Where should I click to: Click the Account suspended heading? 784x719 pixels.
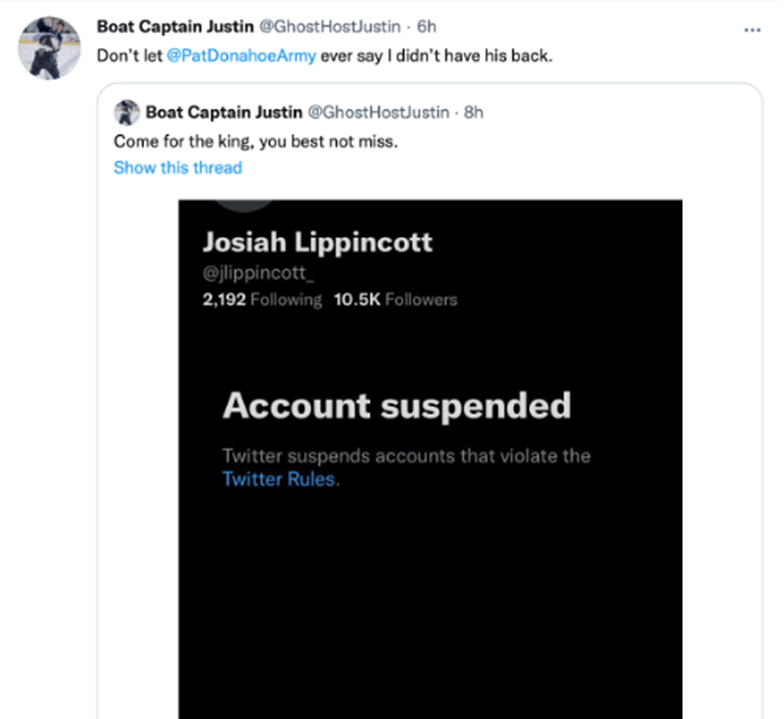396,406
